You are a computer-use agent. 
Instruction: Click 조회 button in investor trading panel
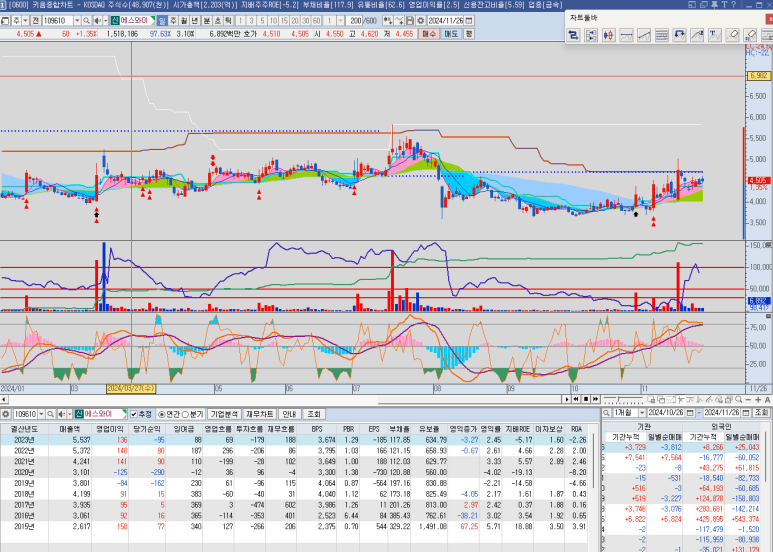coord(762,413)
